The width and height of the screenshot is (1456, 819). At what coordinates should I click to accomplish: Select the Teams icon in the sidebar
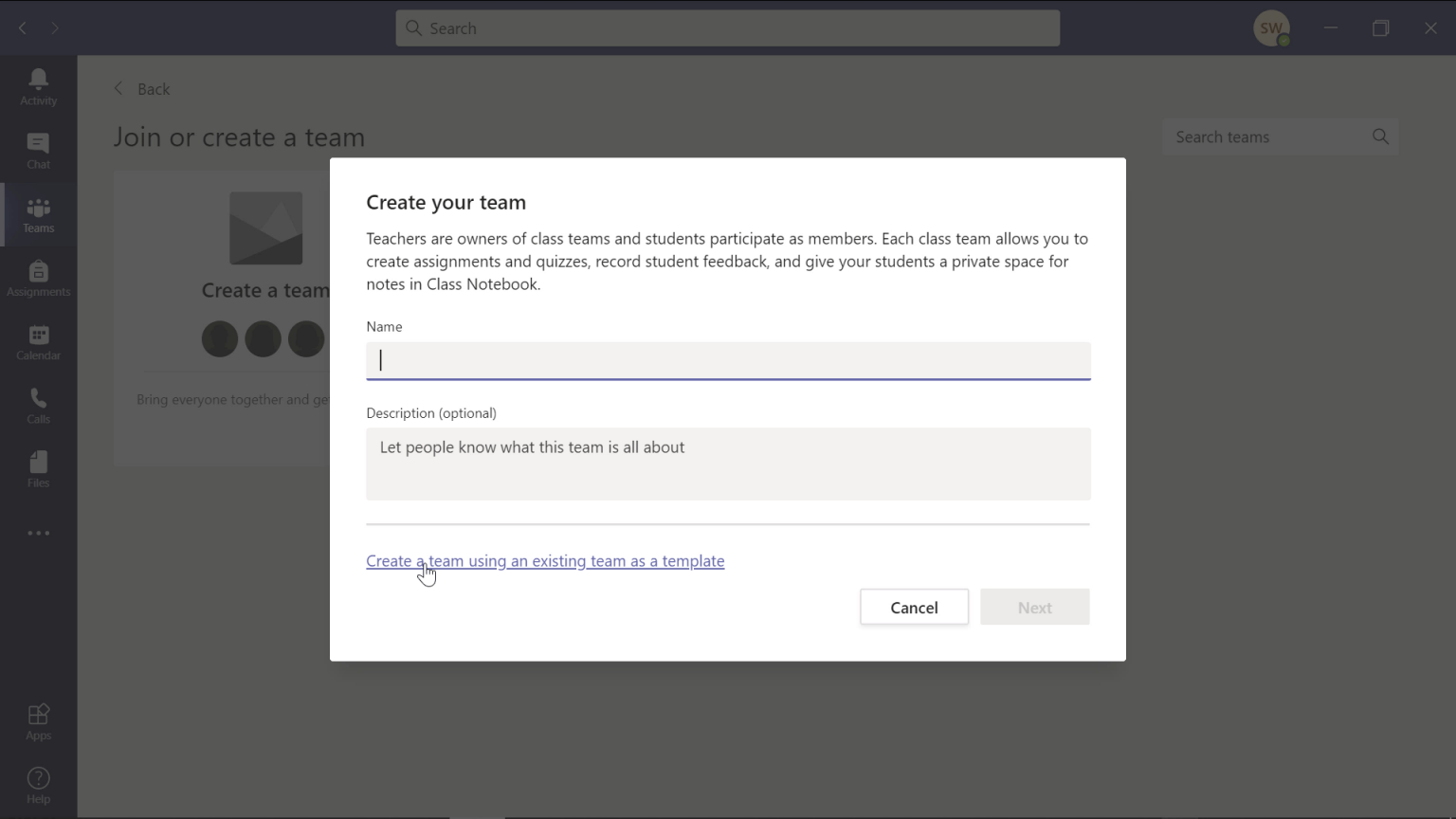[x=38, y=214]
